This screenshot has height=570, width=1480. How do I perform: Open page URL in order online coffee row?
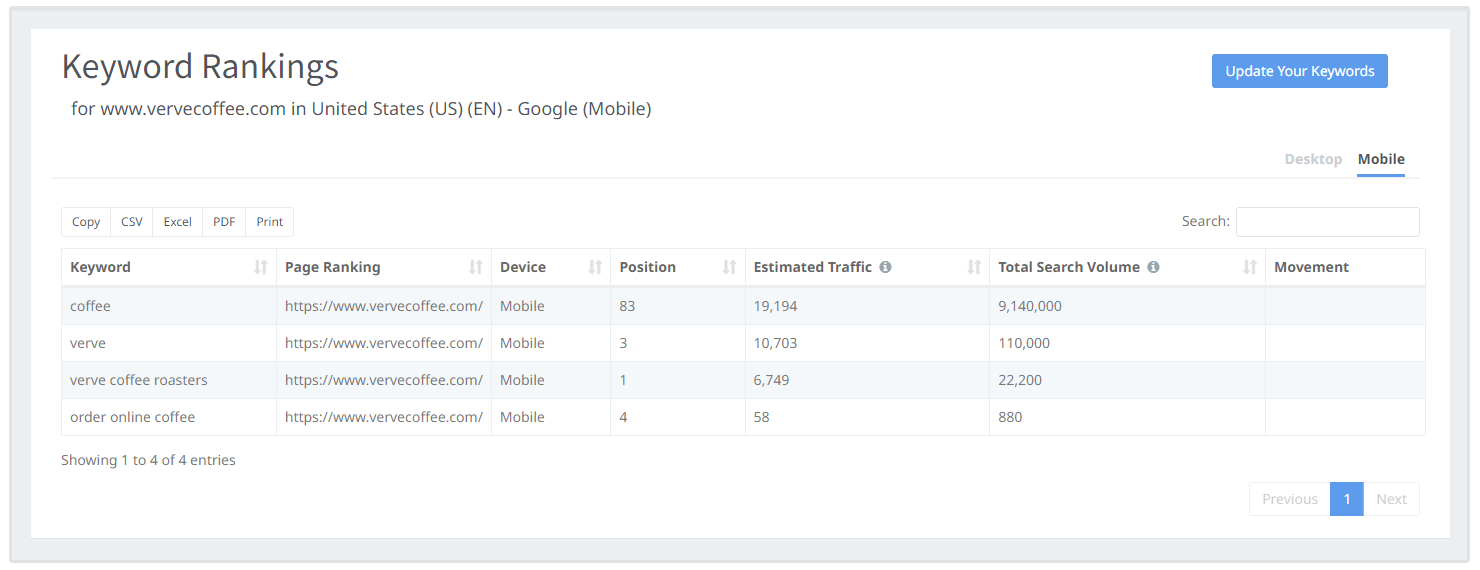point(384,417)
